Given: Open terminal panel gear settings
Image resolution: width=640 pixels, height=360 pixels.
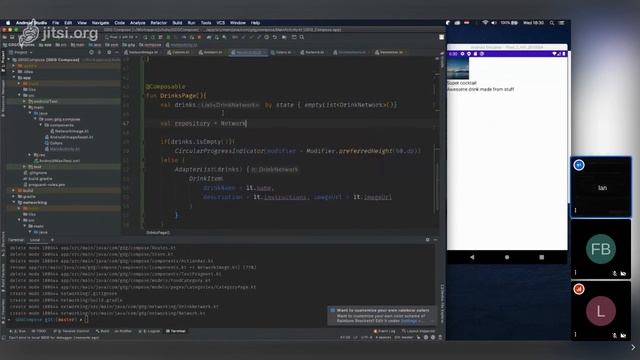Looking at the screenshot, I should pyautogui.click(x=427, y=240).
